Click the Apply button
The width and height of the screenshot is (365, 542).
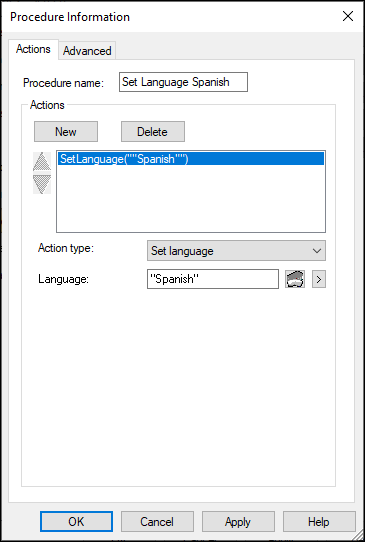pos(238,522)
